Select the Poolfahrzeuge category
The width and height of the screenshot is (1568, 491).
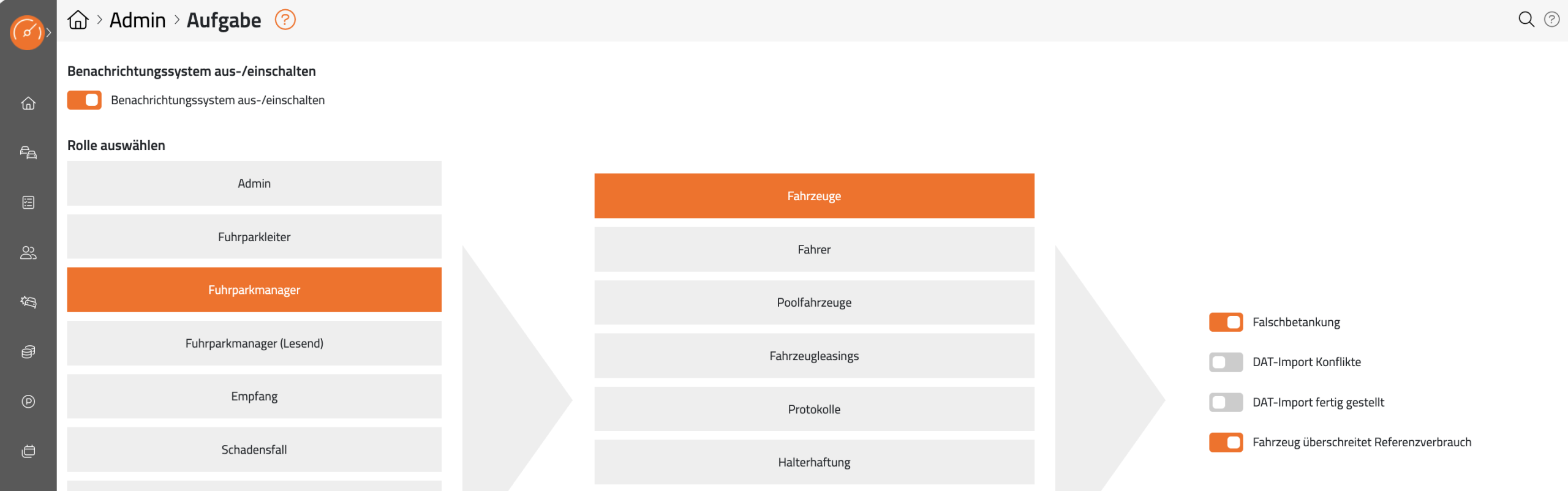[x=814, y=302]
